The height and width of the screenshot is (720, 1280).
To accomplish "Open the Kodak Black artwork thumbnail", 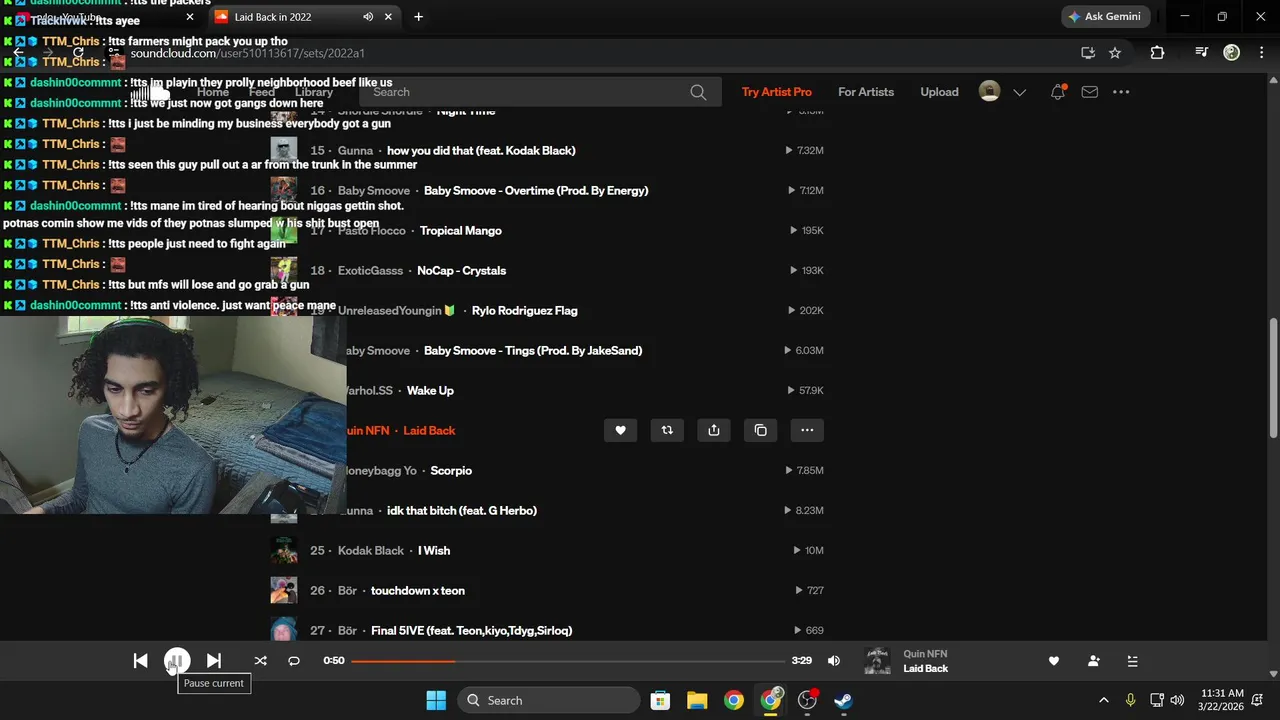I will (284, 550).
